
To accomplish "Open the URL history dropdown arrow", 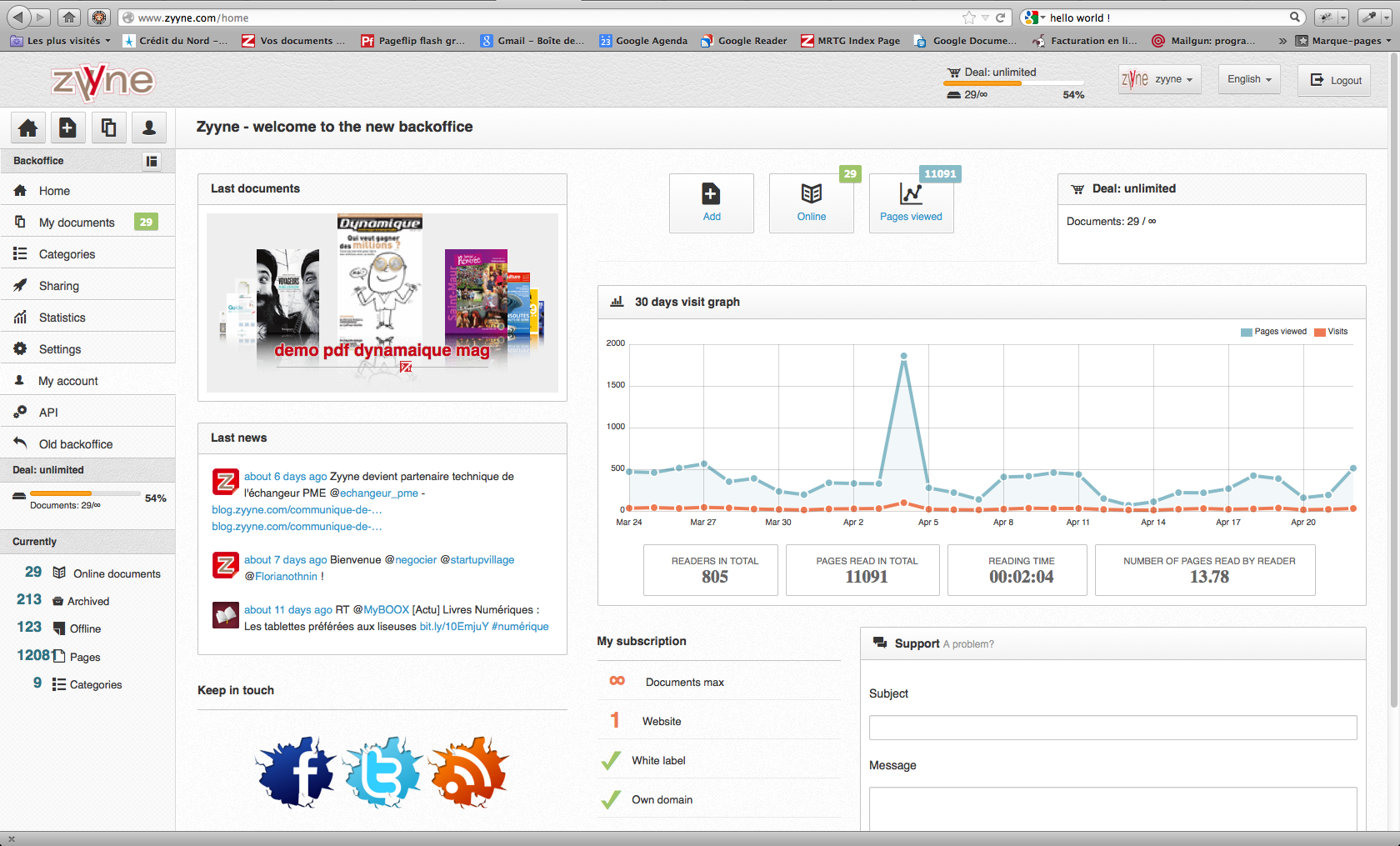I will (x=985, y=18).
